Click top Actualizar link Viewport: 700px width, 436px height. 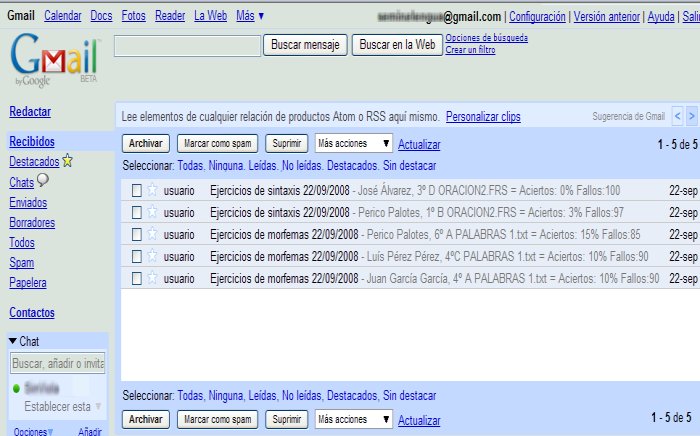(x=419, y=145)
